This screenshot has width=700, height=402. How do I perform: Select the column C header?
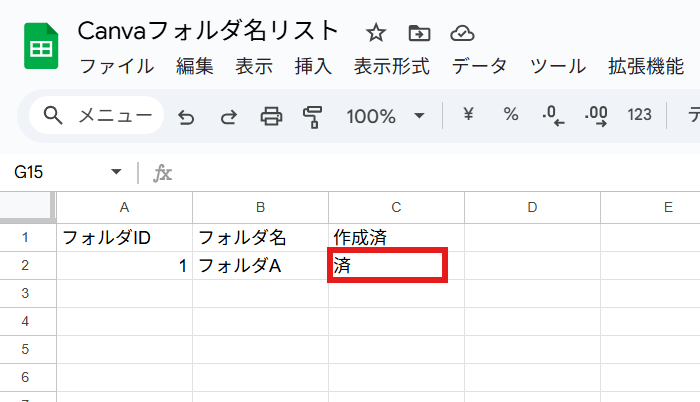pyautogui.click(x=396, y=207)
